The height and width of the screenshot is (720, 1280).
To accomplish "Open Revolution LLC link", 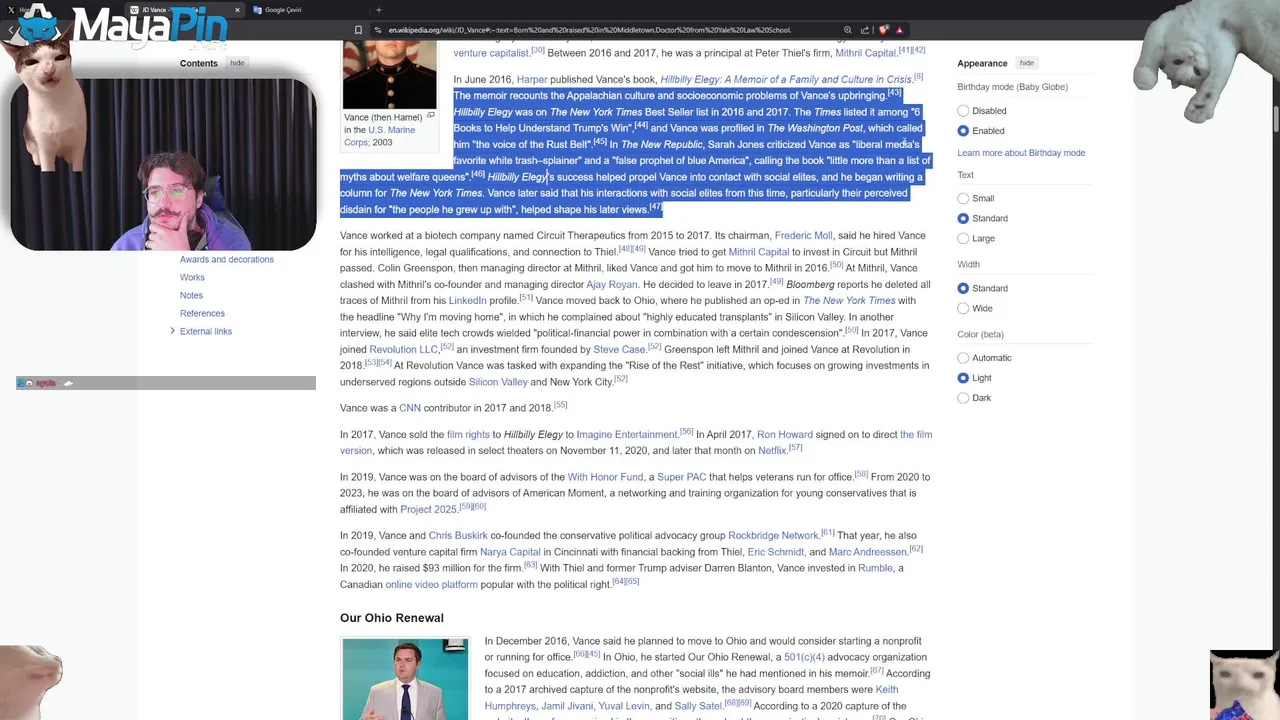I will (404, 350).
